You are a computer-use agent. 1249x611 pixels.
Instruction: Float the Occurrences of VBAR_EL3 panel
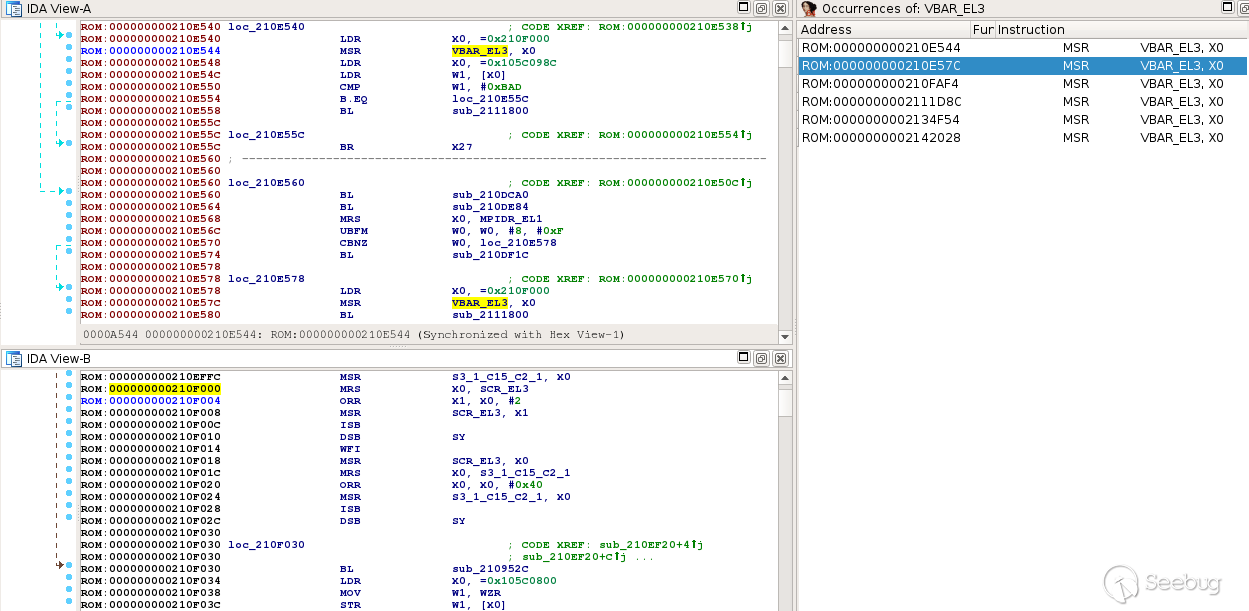coord(1243,8)
